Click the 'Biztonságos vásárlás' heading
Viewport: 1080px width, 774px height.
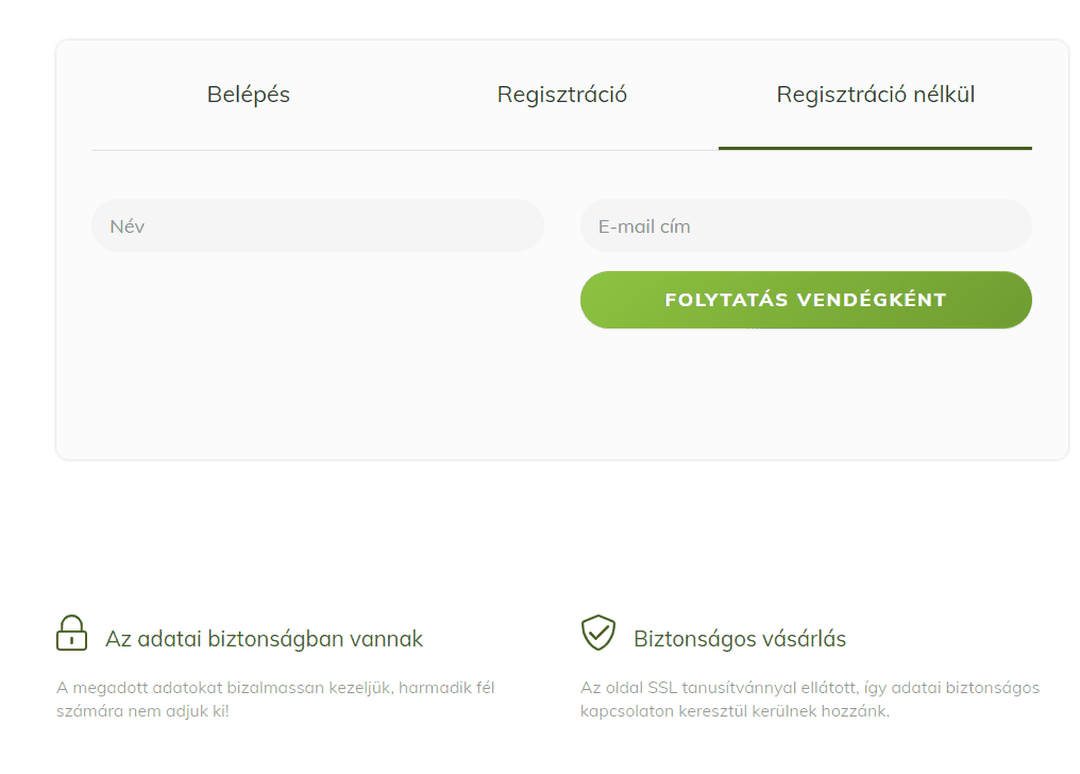[x=740, y=639]
